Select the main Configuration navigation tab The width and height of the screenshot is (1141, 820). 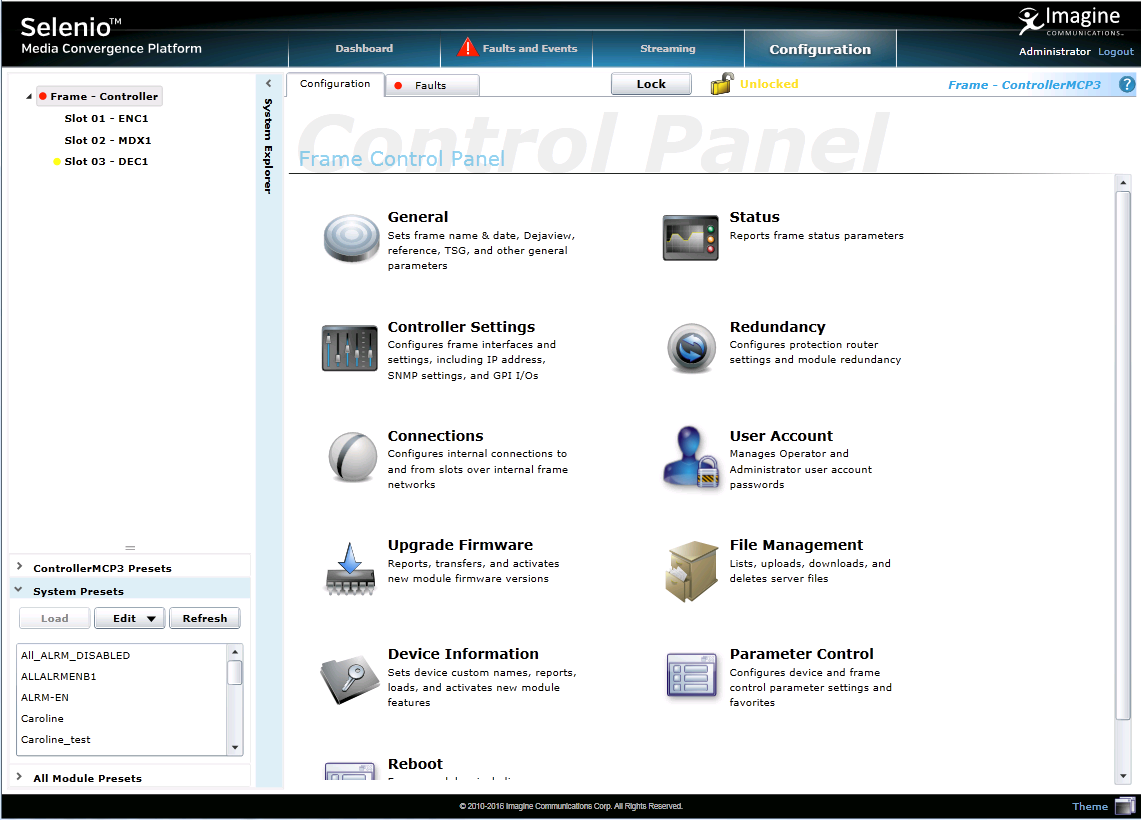tap(820, 49)
